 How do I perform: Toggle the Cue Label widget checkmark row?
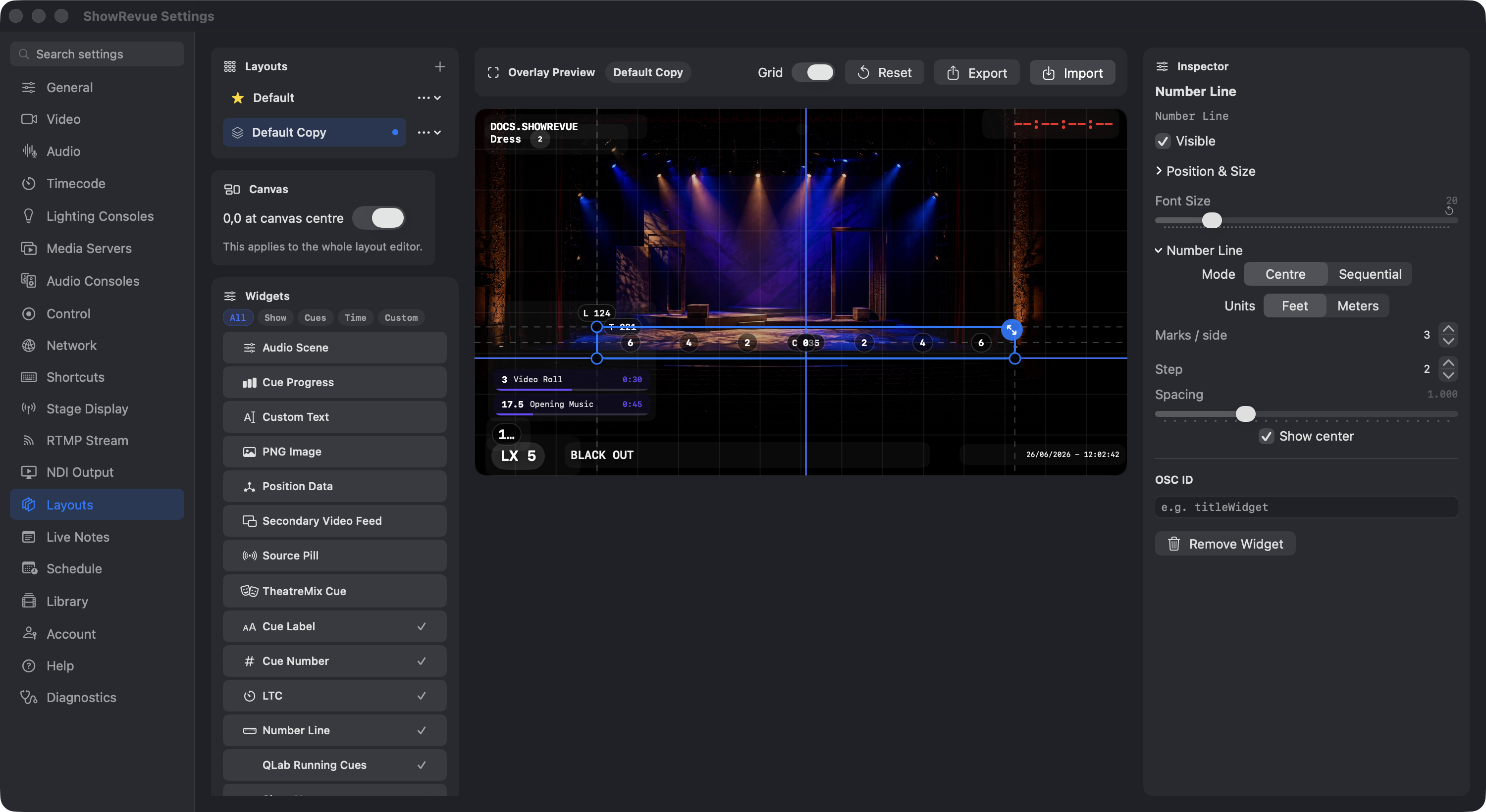(334, 626)
